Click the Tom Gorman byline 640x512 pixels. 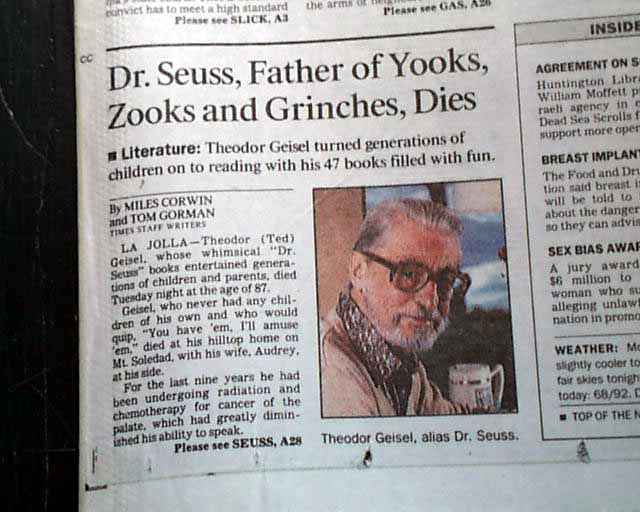click(162, 218)
